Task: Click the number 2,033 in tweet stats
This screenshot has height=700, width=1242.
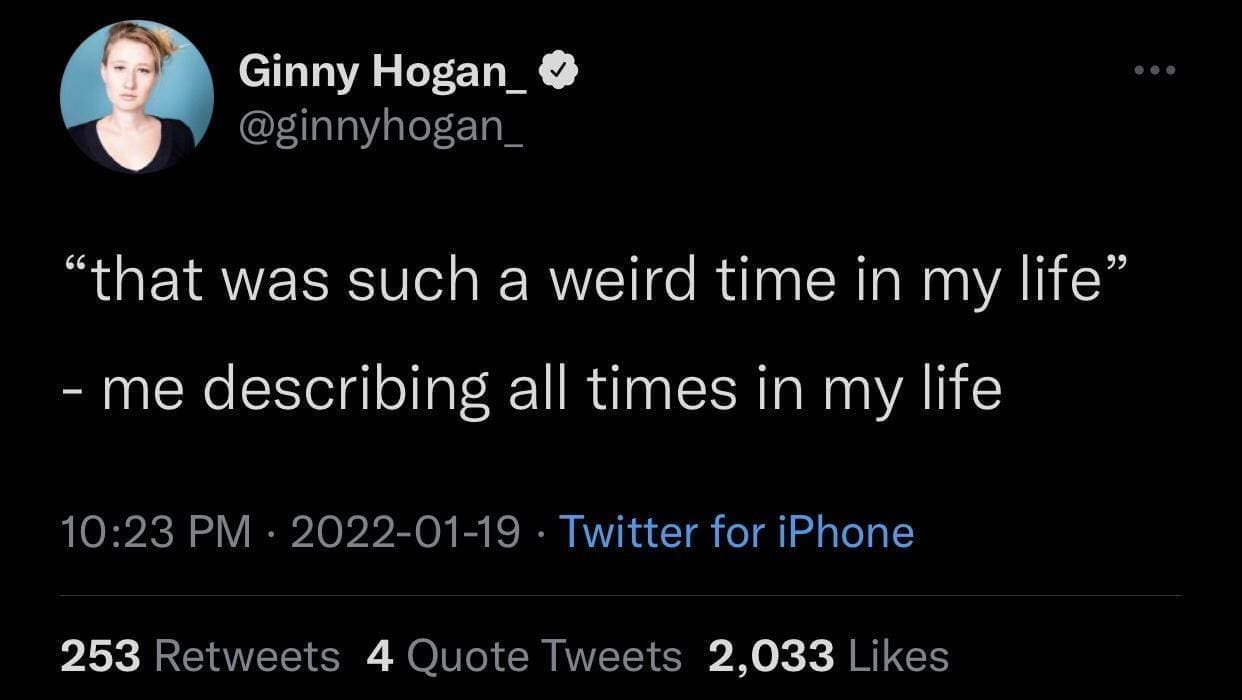Action: click(771, 656)
